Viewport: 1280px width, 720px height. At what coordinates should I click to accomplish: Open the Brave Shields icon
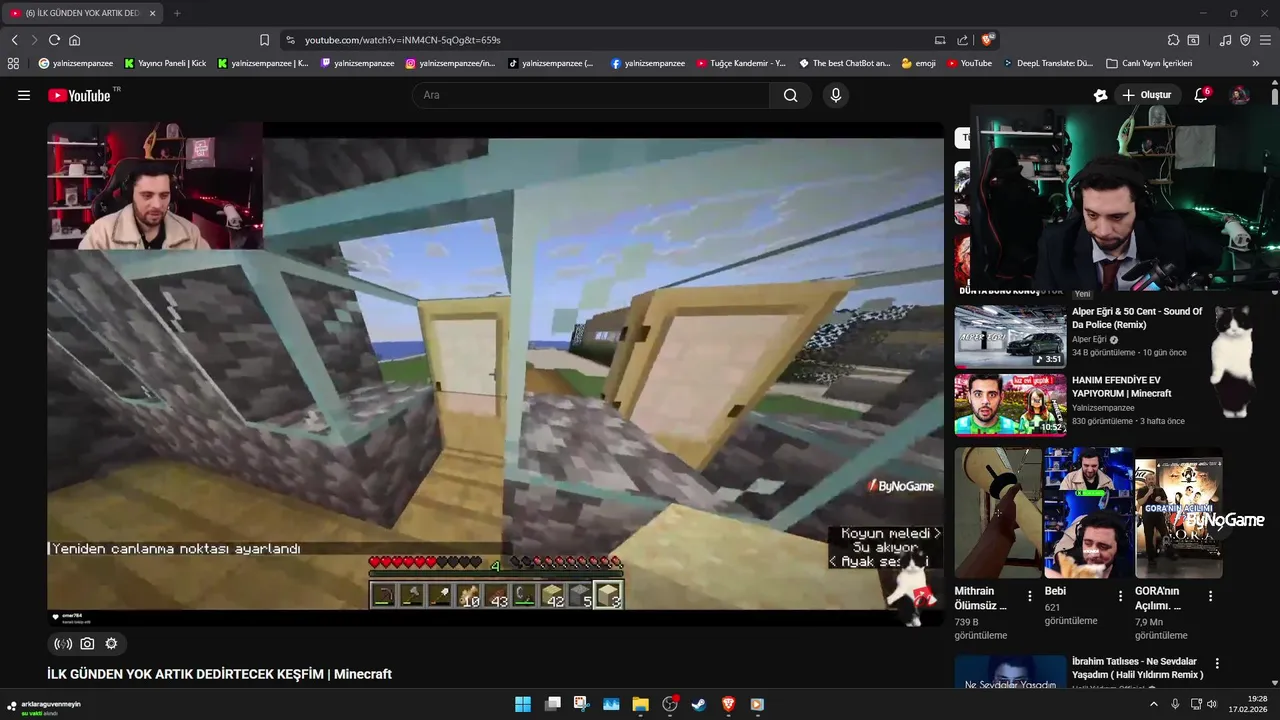click(988, 40)
